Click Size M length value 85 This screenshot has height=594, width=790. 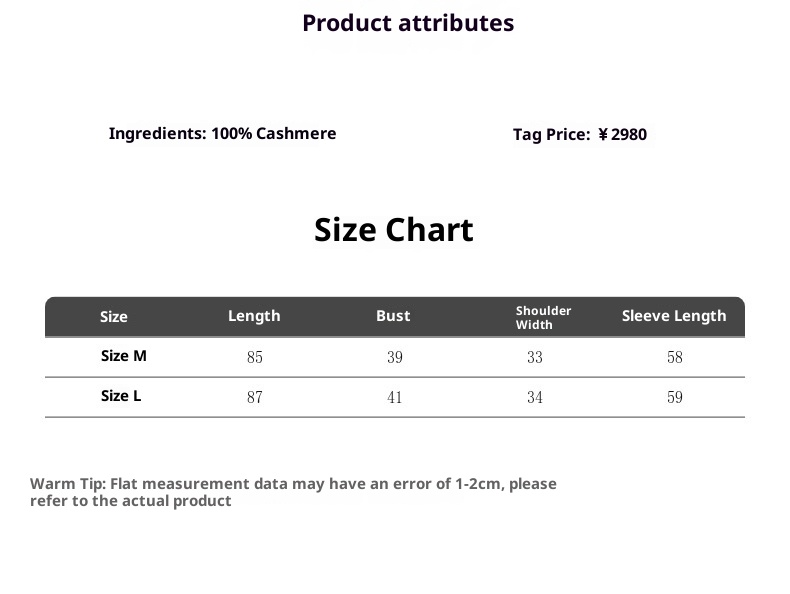[x=254, y=357]
